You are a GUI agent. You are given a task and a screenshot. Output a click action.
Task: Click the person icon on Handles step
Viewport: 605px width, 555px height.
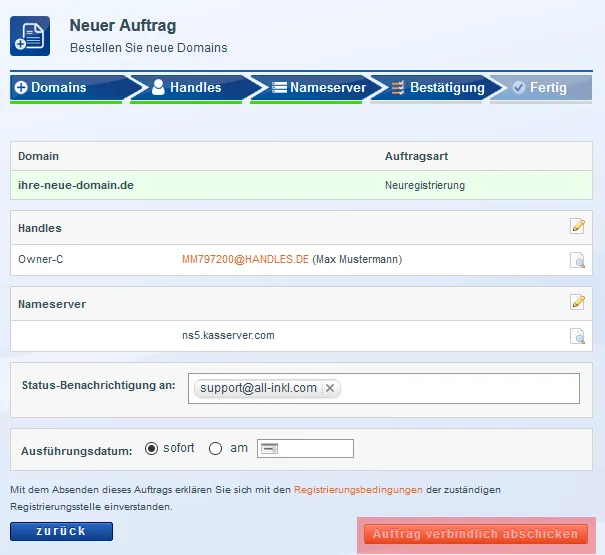[x=158, y=87]
